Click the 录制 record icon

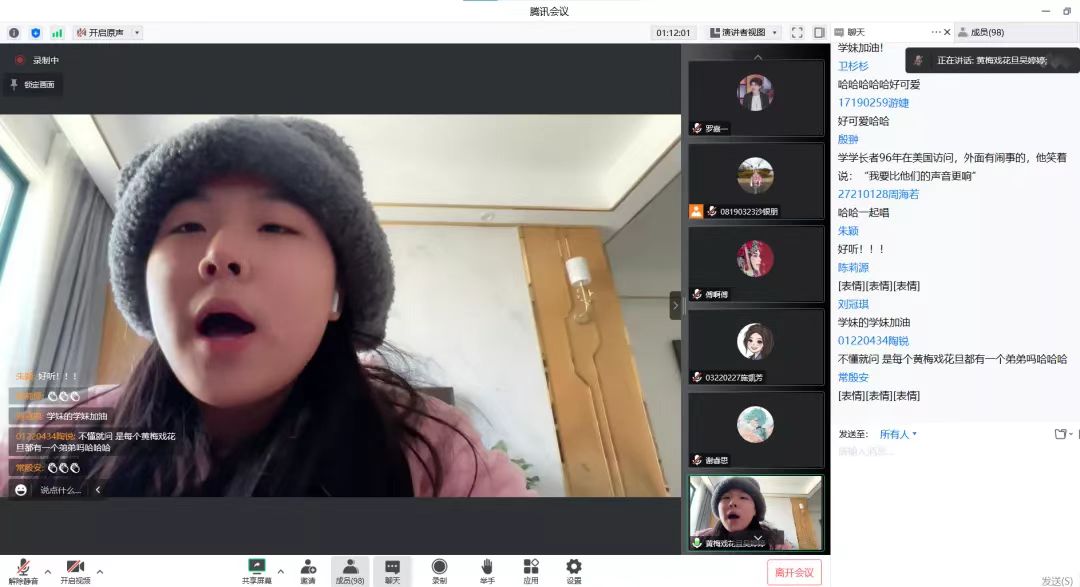[439, 570]
